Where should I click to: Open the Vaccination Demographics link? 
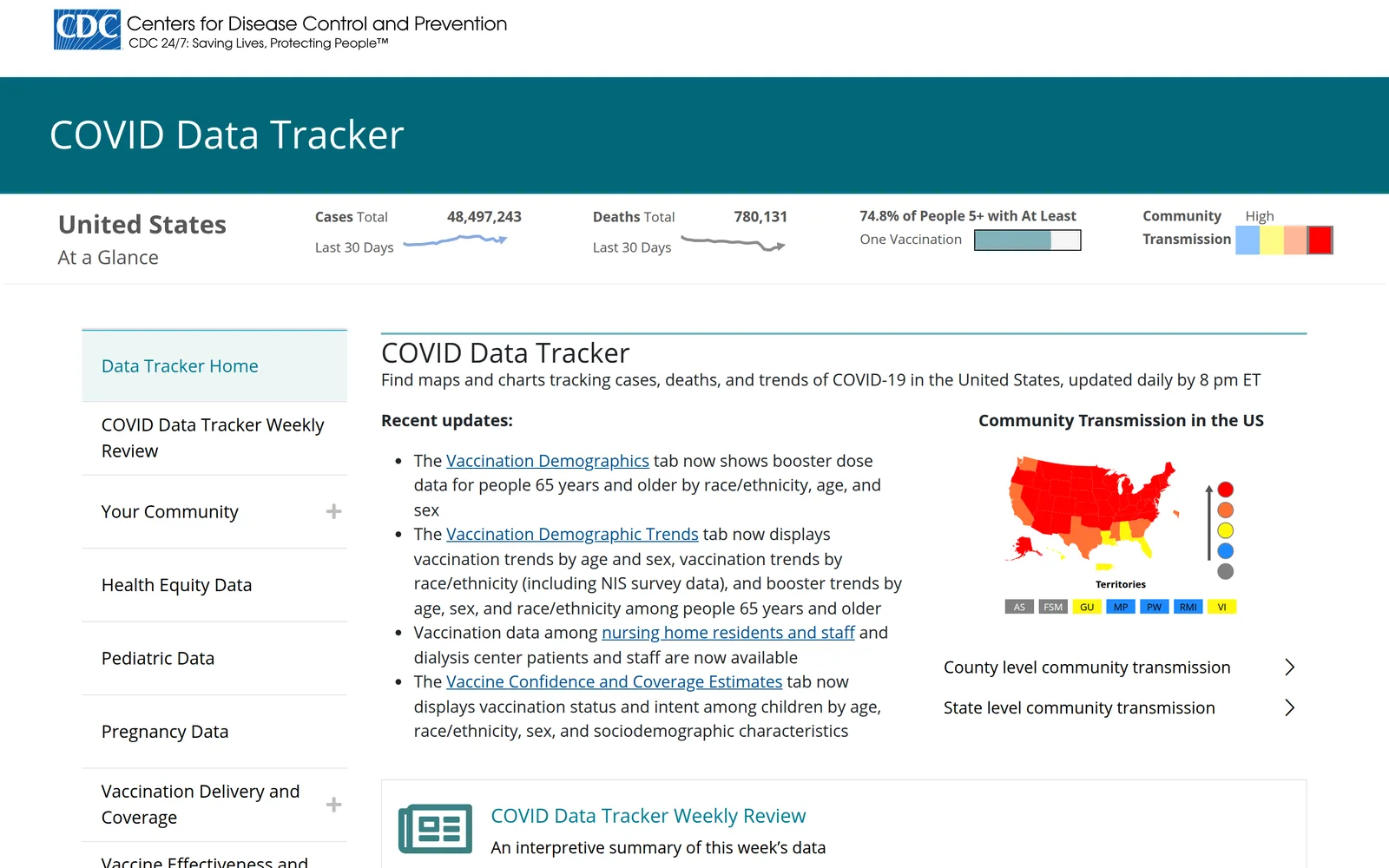tap(547, 461)
